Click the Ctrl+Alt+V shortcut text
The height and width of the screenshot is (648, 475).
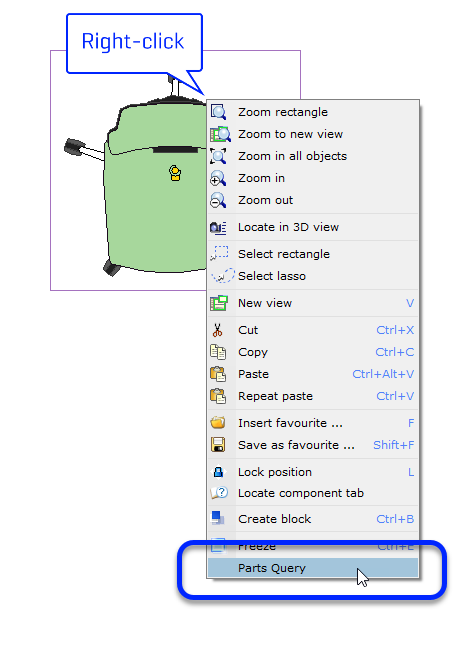click(383, 374)
